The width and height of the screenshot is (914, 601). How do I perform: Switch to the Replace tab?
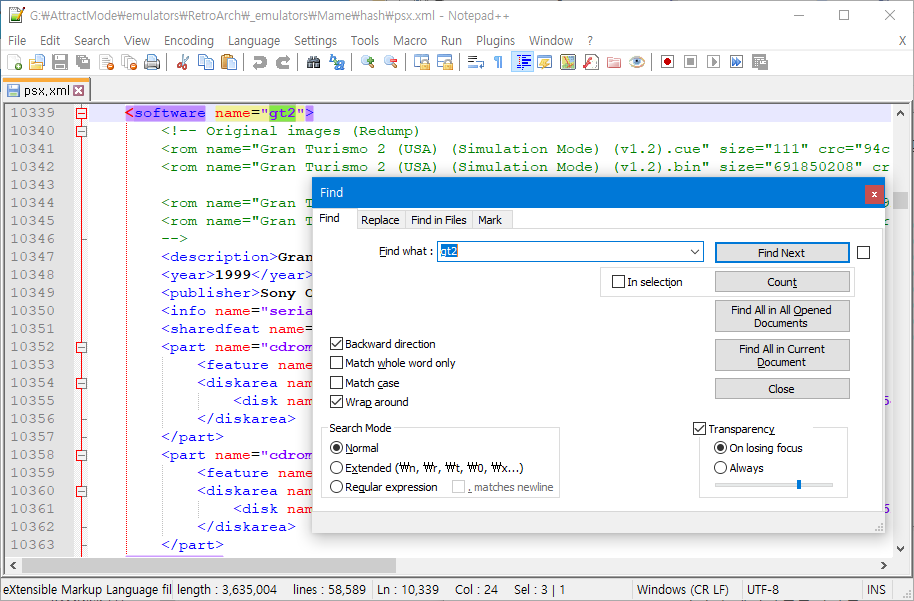tap(380, 220)
